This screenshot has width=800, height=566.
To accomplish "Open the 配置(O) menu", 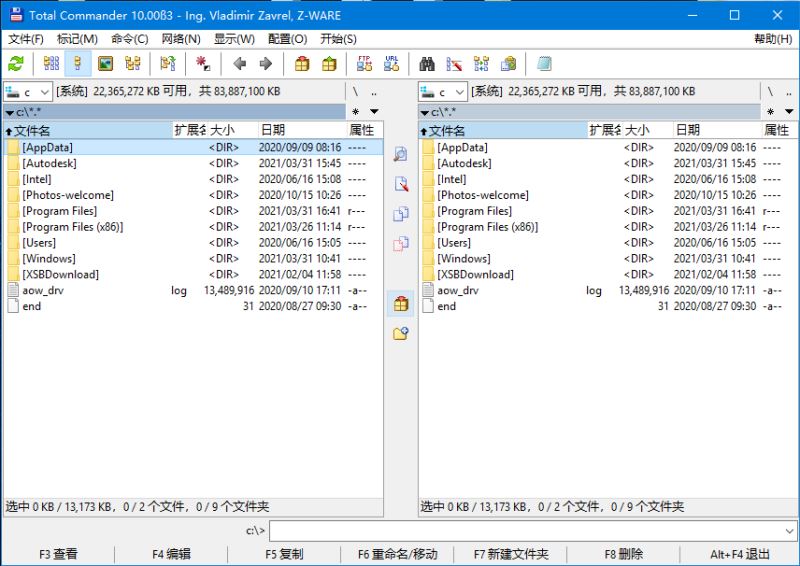I will coord(287,39).
